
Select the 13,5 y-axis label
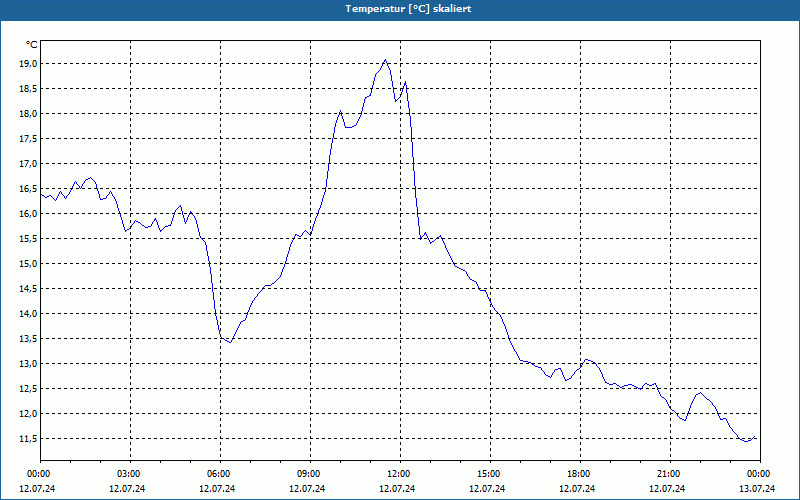(28, 339)
